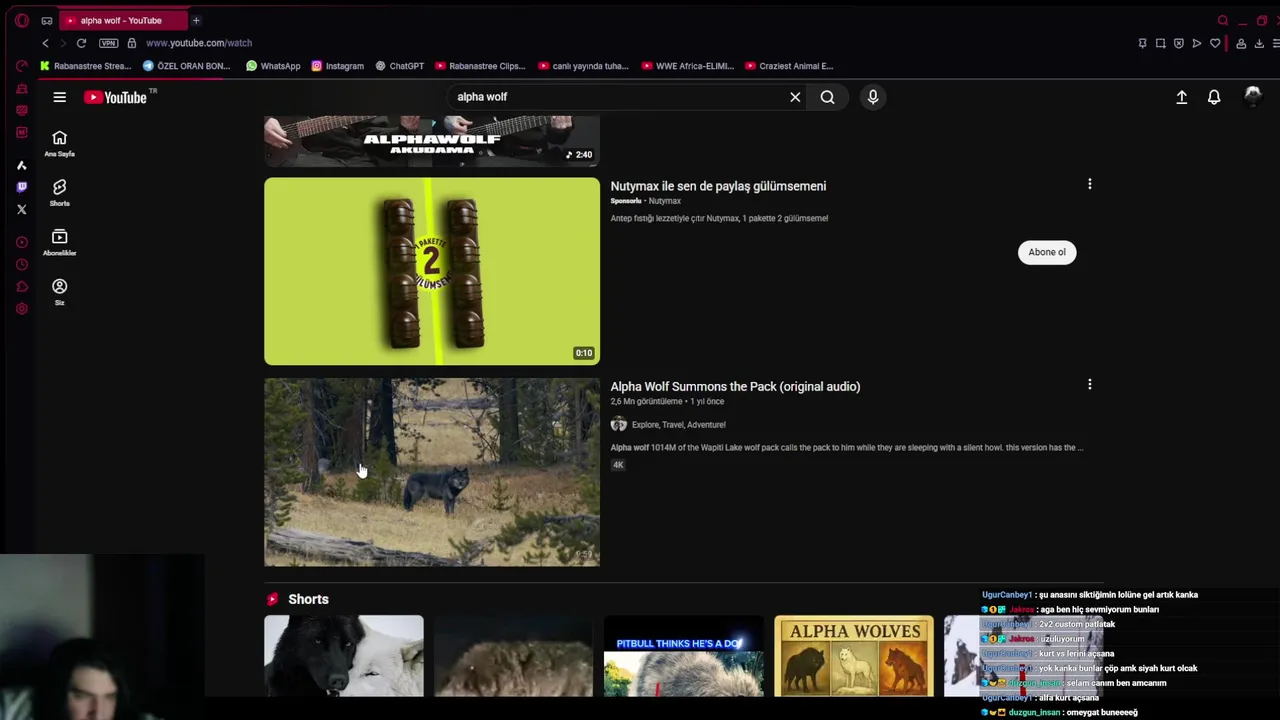The image size is (1280, 720).
Task: Click the ad blocker shield icon
Action: click(1179, 43)
